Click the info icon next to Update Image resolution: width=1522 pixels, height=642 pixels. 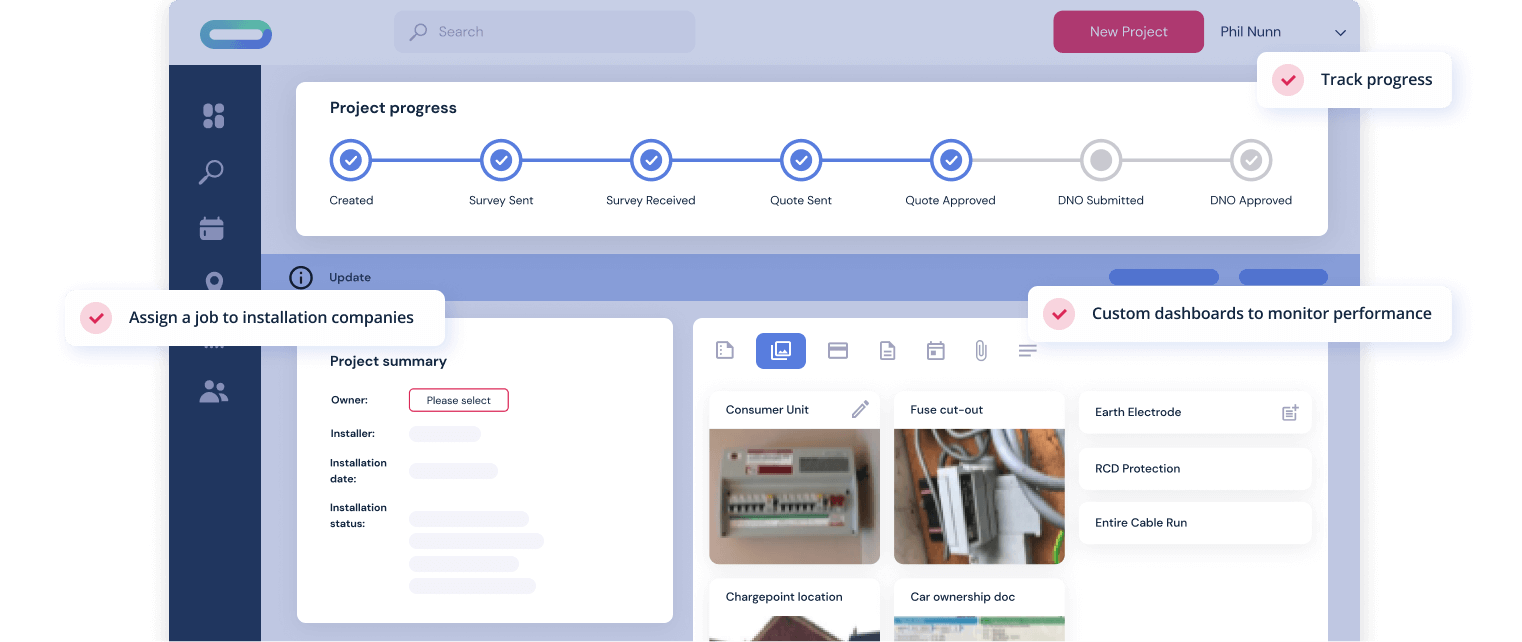(x=300, y=278)
